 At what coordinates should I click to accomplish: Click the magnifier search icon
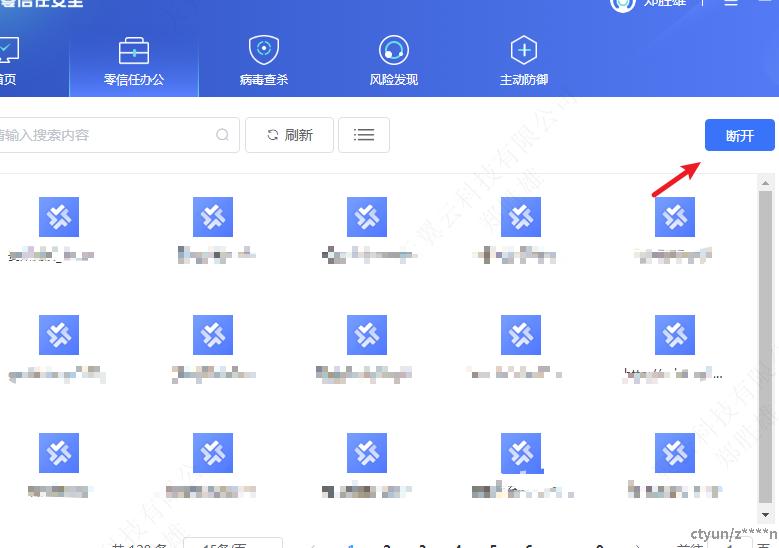(223, 135)
